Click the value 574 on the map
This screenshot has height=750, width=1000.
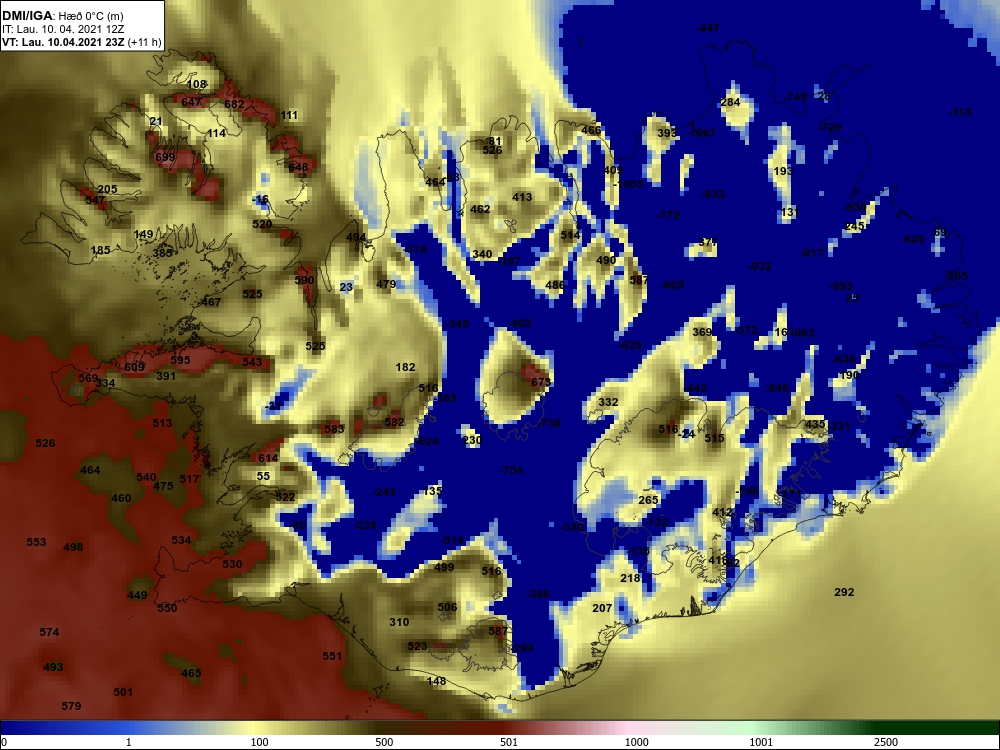pyautogui.click(x=49, y=632)
